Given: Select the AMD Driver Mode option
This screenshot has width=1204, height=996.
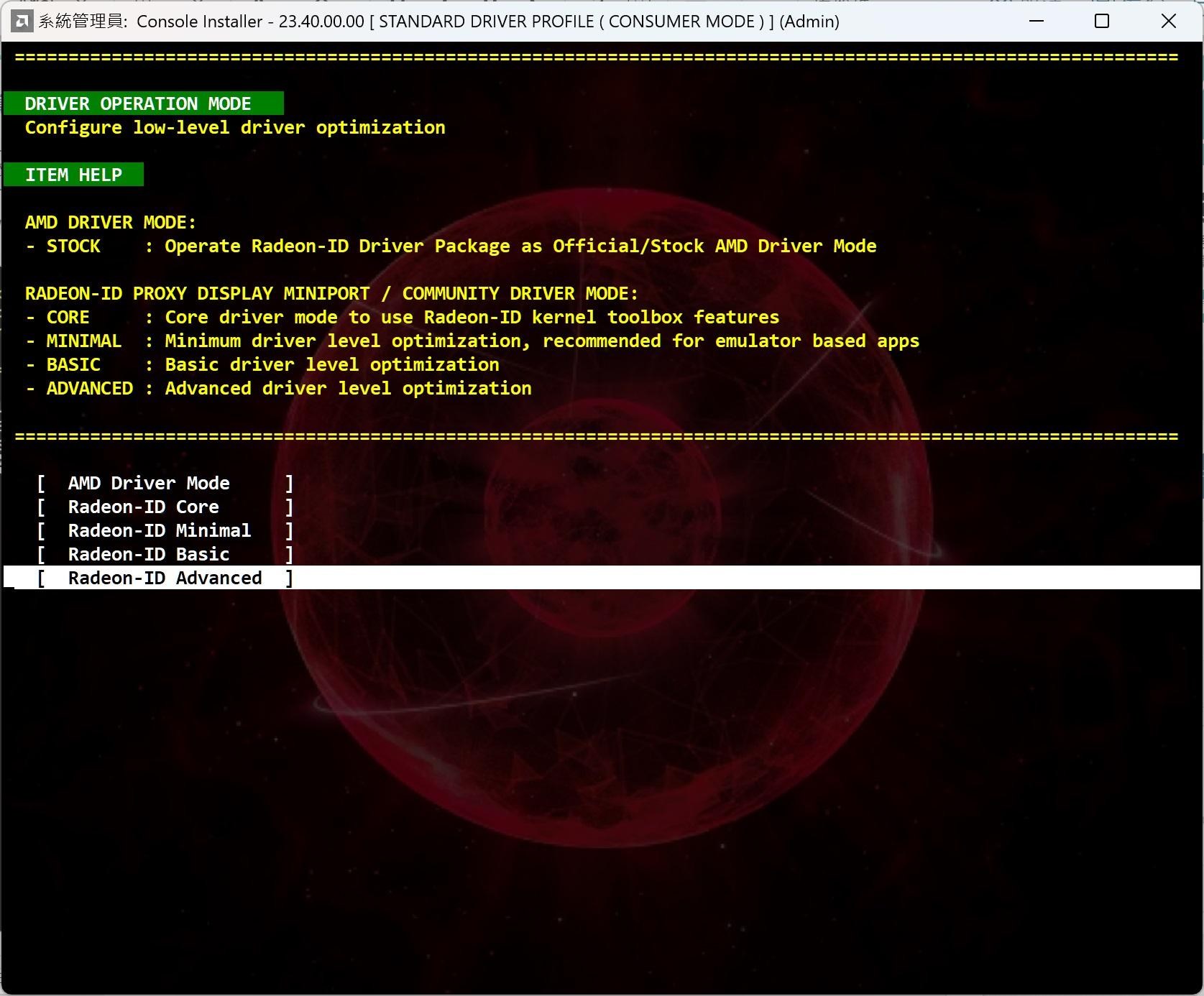Looking at the screenshot, I should [149, 483].
